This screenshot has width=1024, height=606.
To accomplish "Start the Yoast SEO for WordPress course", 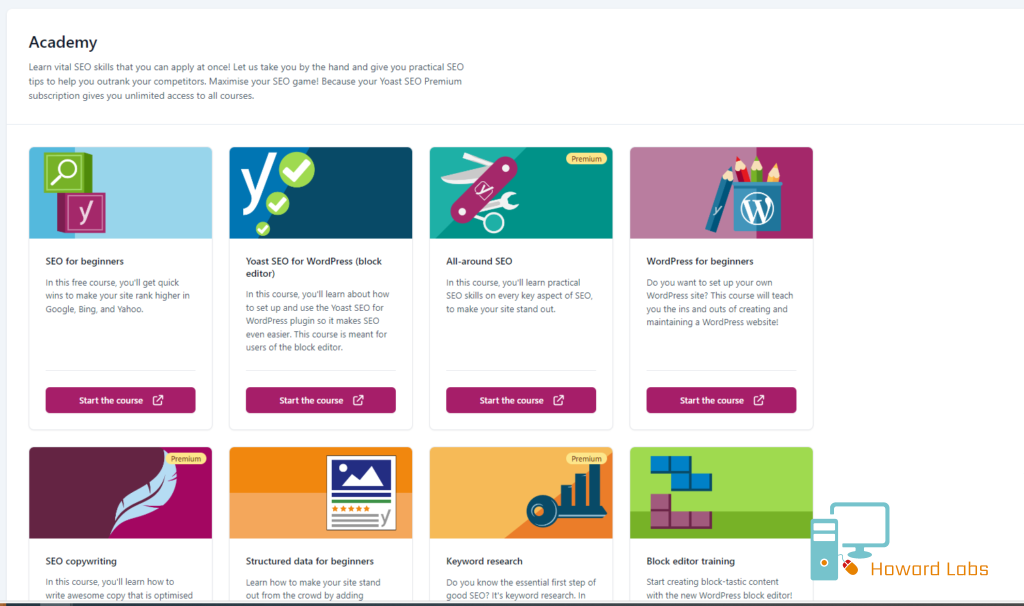I will click(x=321, y=400).
